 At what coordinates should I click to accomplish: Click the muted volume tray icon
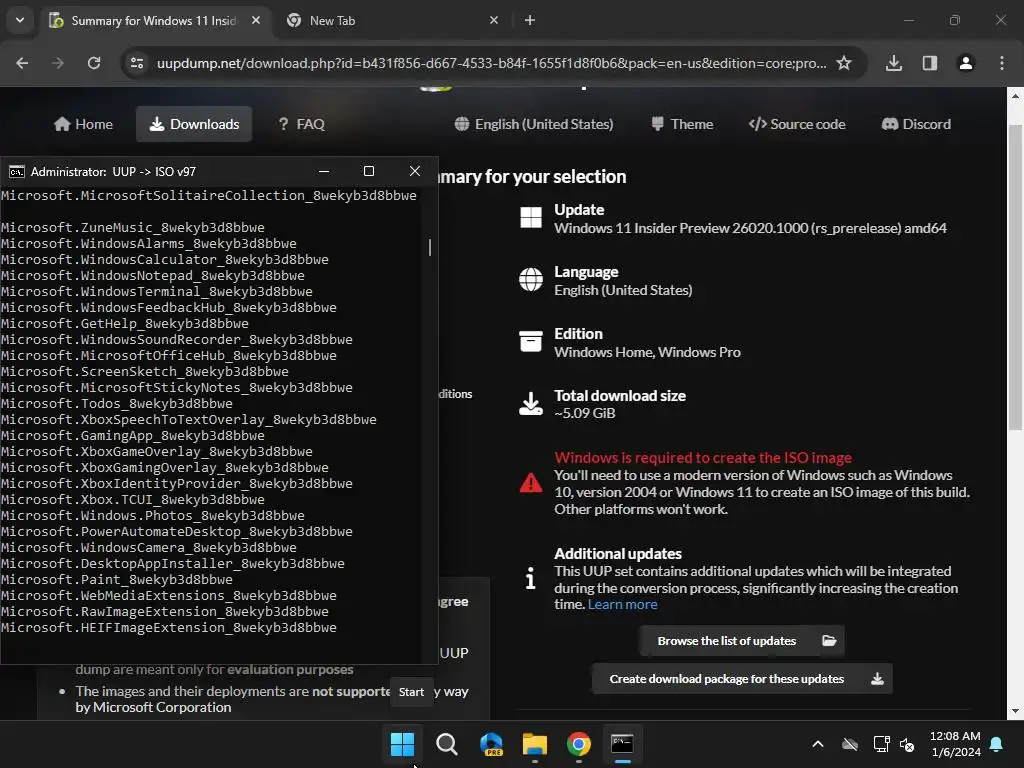907,744
